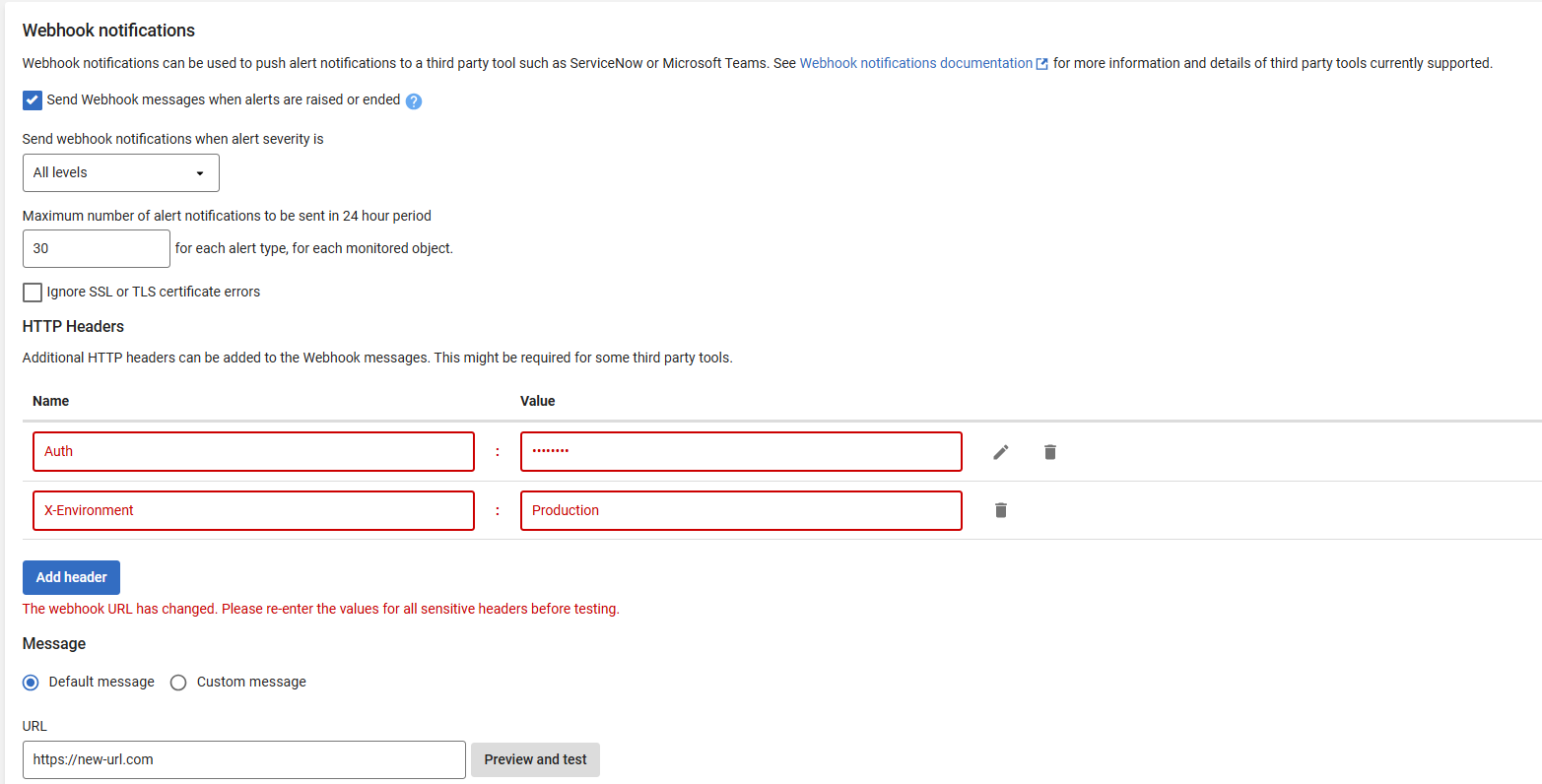Viewport: 1542px width, 784px height.
Task: Click the 'Additional HTTP headers can be added' description
Action: (377, 358)
